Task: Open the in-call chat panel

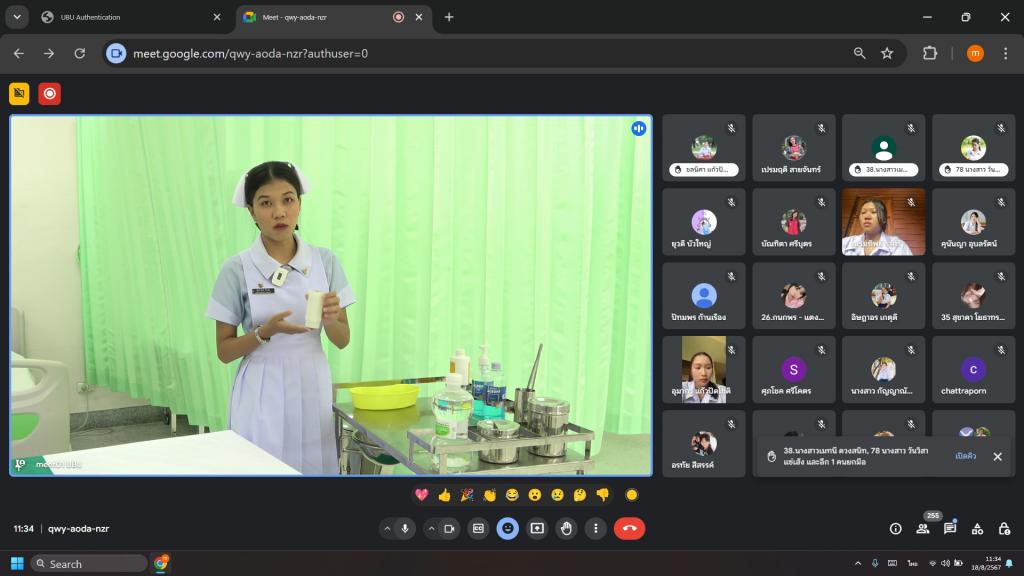Action: (x=950, y=528)
